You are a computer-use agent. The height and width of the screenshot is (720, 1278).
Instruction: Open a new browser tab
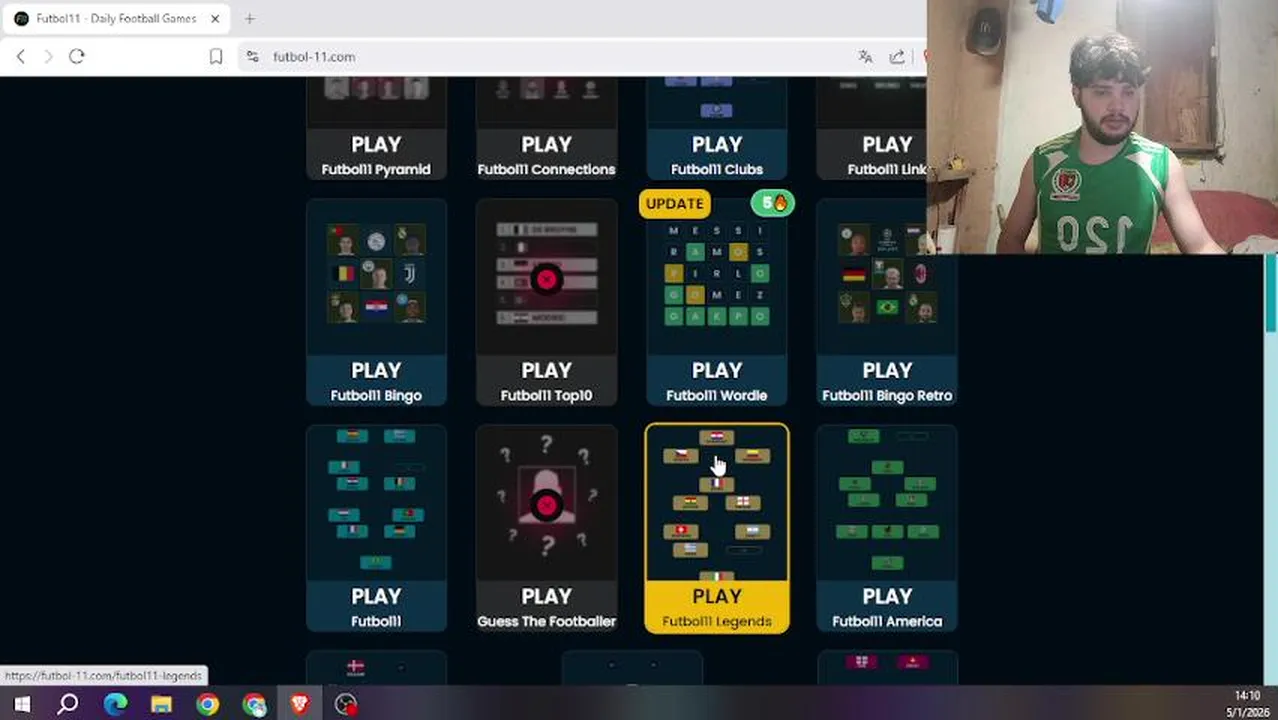tap(249, 19)
